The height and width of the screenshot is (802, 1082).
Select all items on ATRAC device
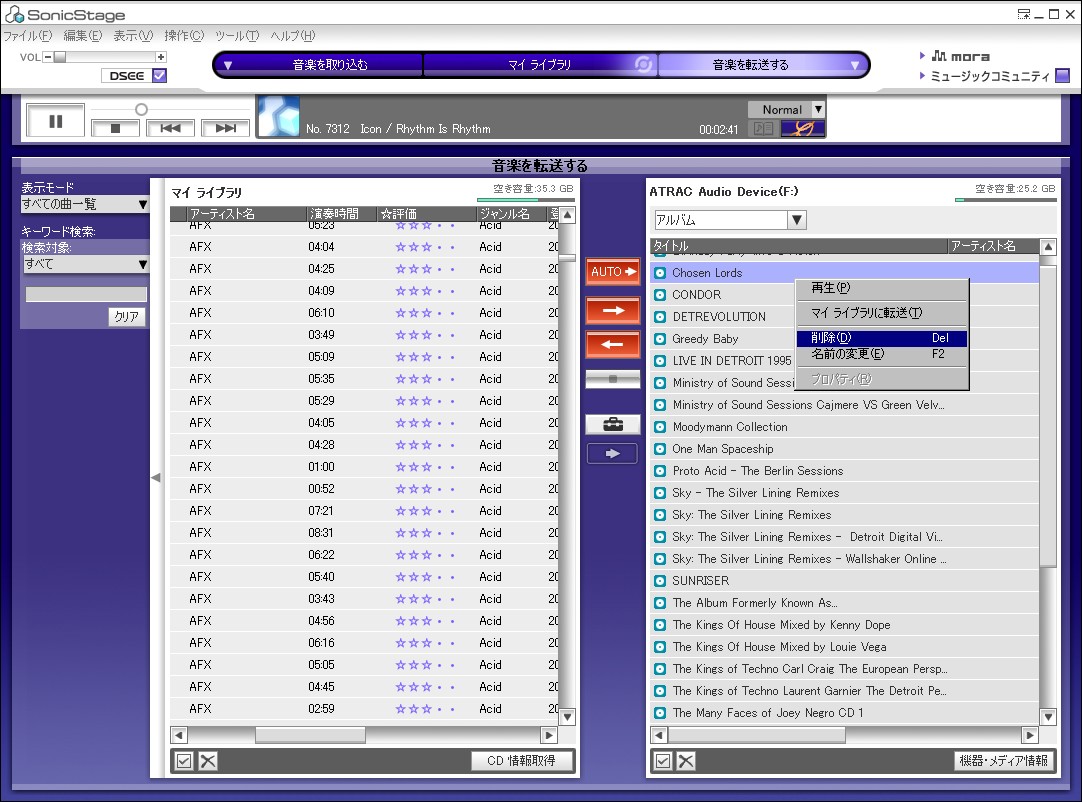coord(662,761)
